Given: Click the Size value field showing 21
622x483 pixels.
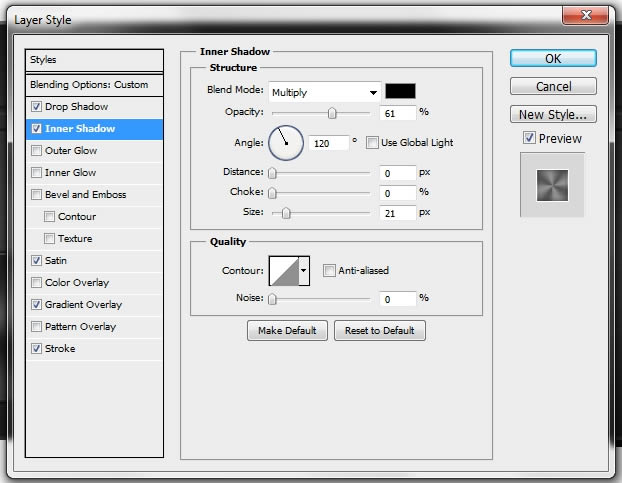Looking at the screenshot, I should [397, 213].
